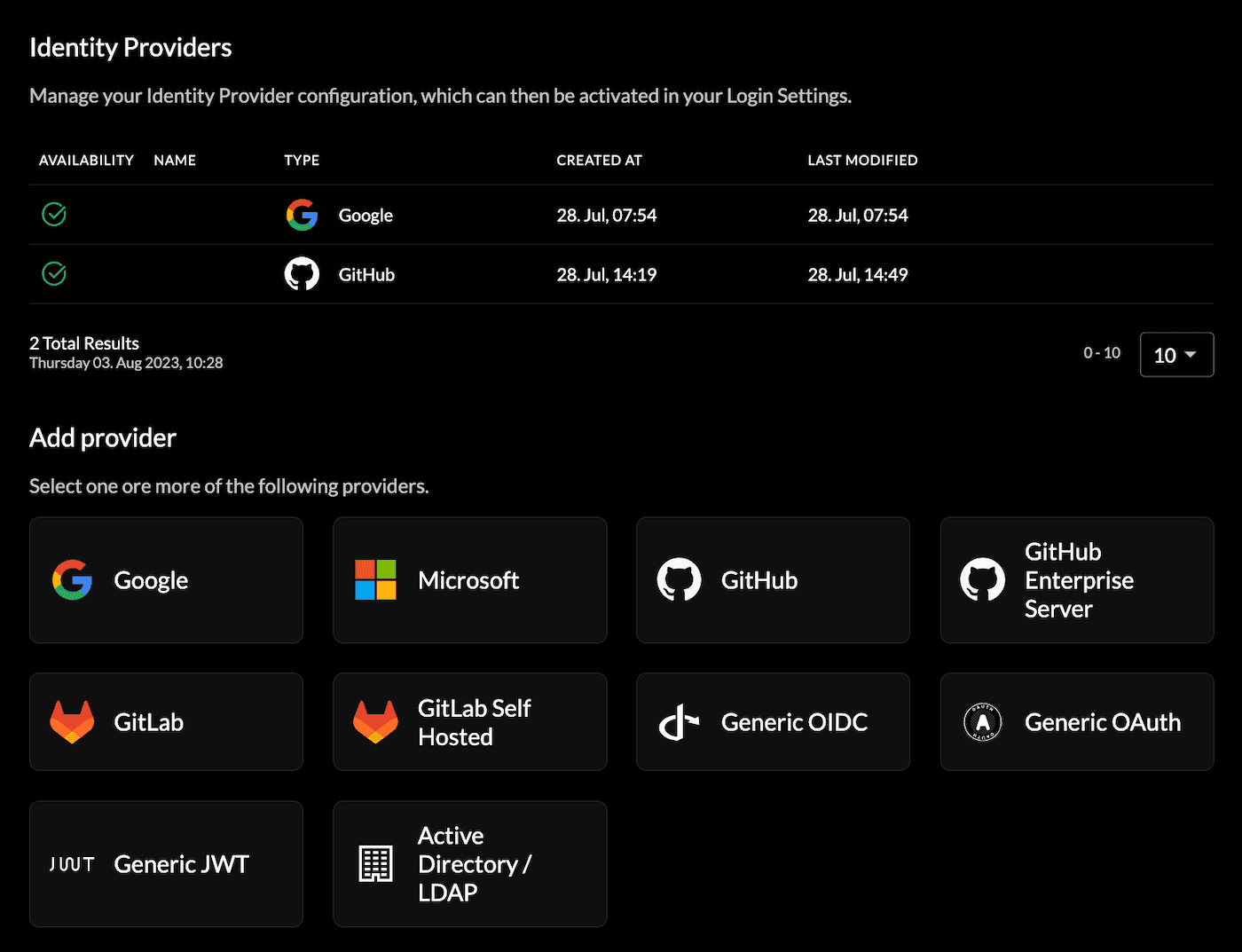Click the JWT logo on Generic JWT card
This screenshot has width=1242, height=952.
pos(72,864)
